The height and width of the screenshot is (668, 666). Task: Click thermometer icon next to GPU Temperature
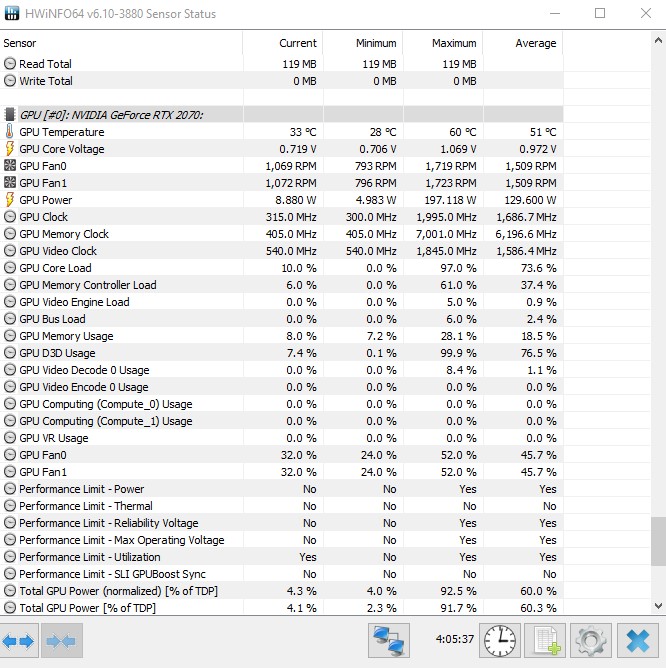9,132
